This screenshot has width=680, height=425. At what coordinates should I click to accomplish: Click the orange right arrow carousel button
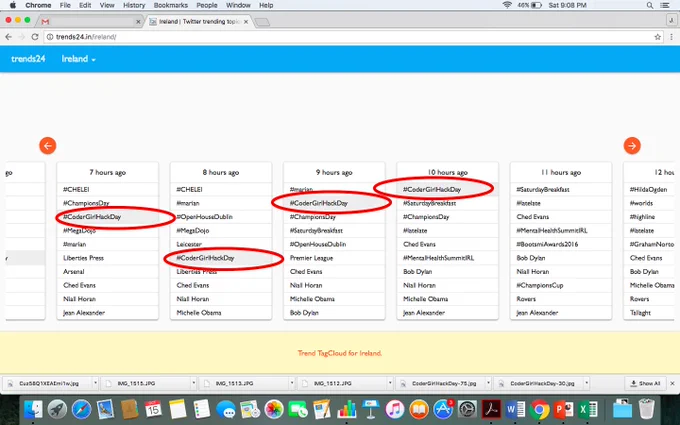[x=632, y=146]
